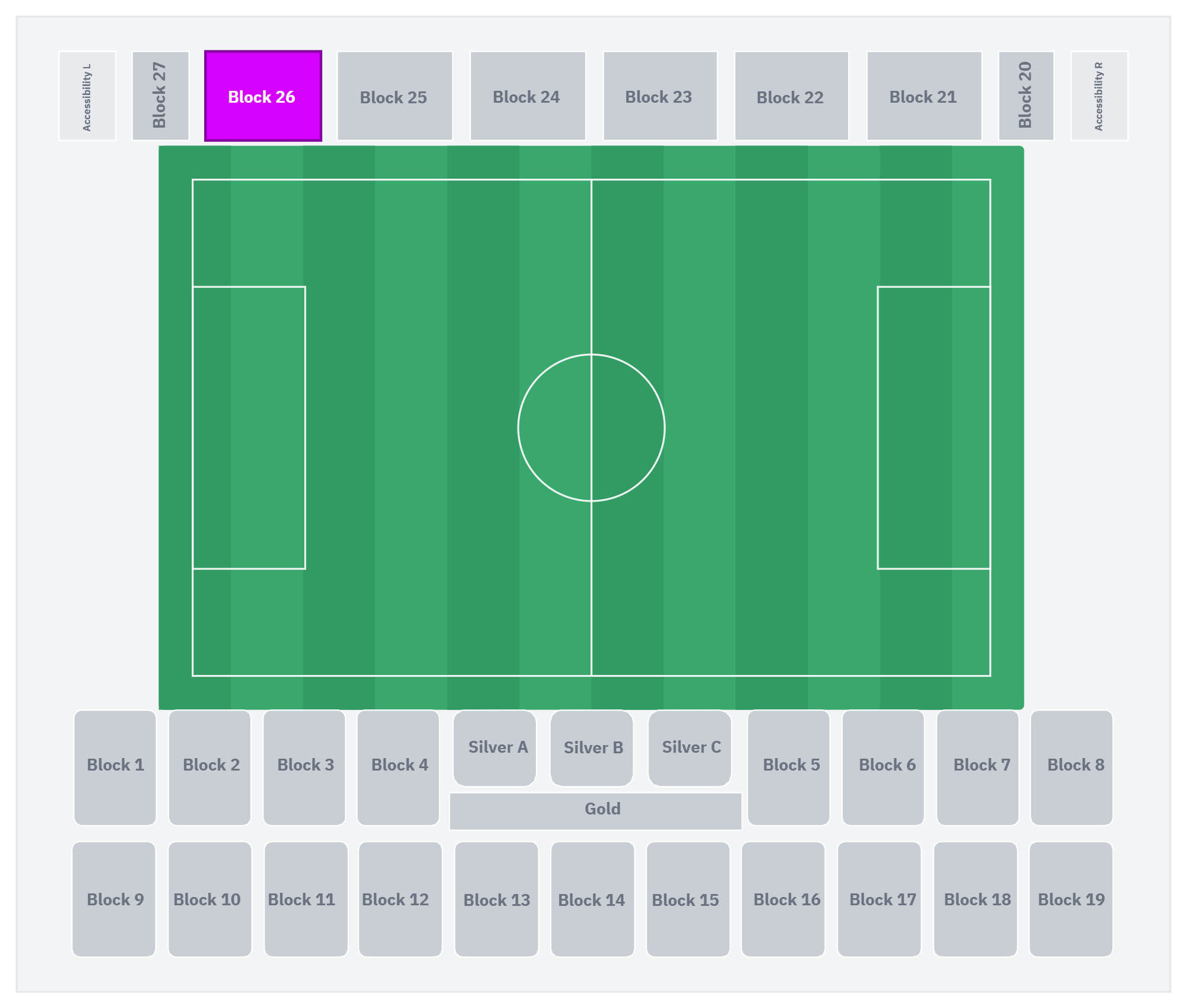This screenshot has width=1187, height=1008.
Task: Select Block 9 in the back row
Action: pyautogui.click(x=114, y=899)
